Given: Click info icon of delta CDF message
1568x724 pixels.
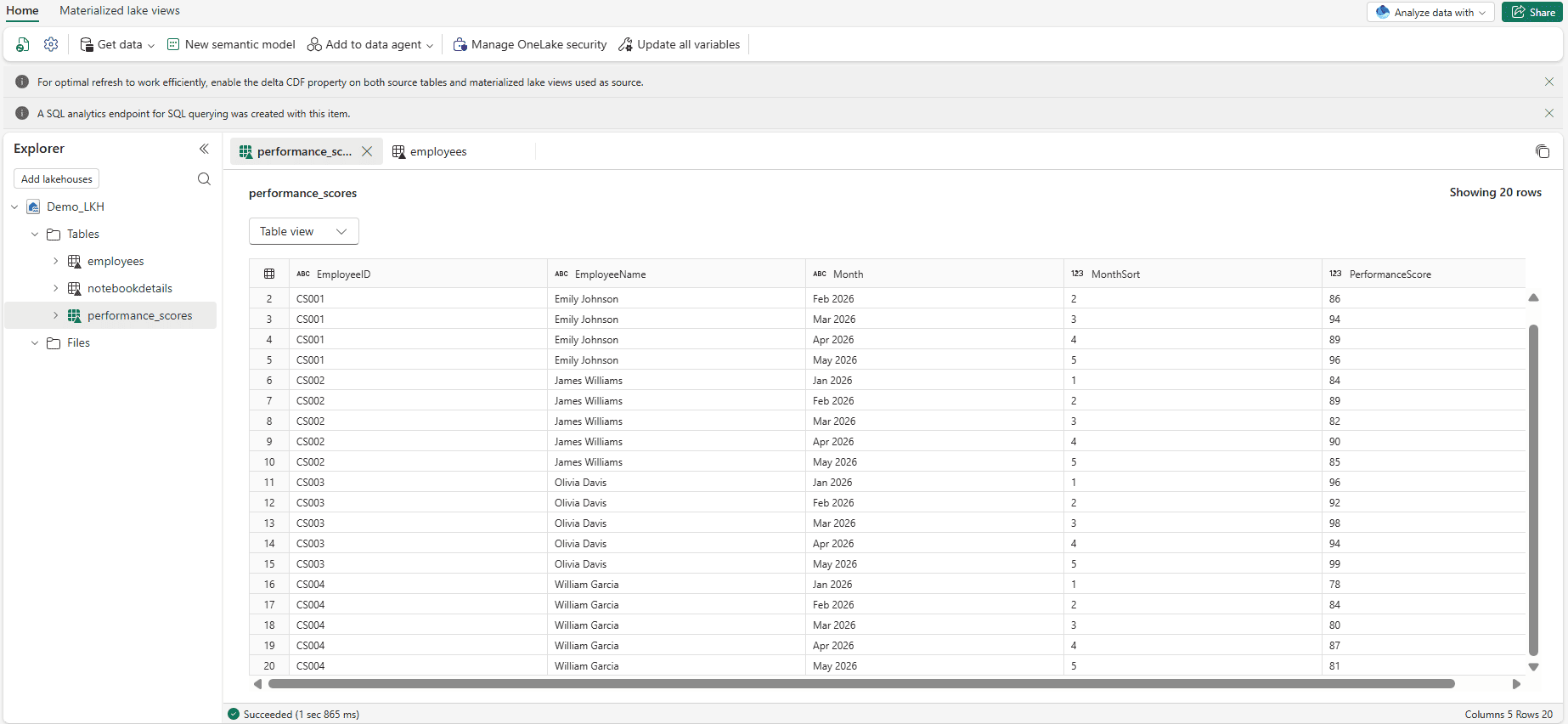Looking at the screenshot, I should (x=22, y=82).
